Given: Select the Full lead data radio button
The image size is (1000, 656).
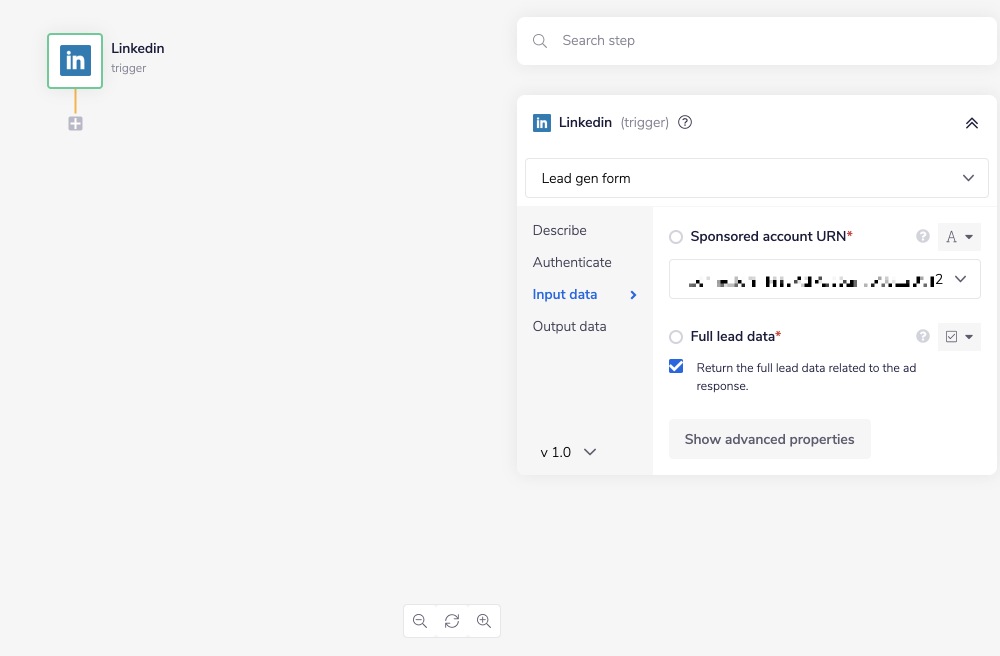Looking at the screenshot, I should [676, 337].
